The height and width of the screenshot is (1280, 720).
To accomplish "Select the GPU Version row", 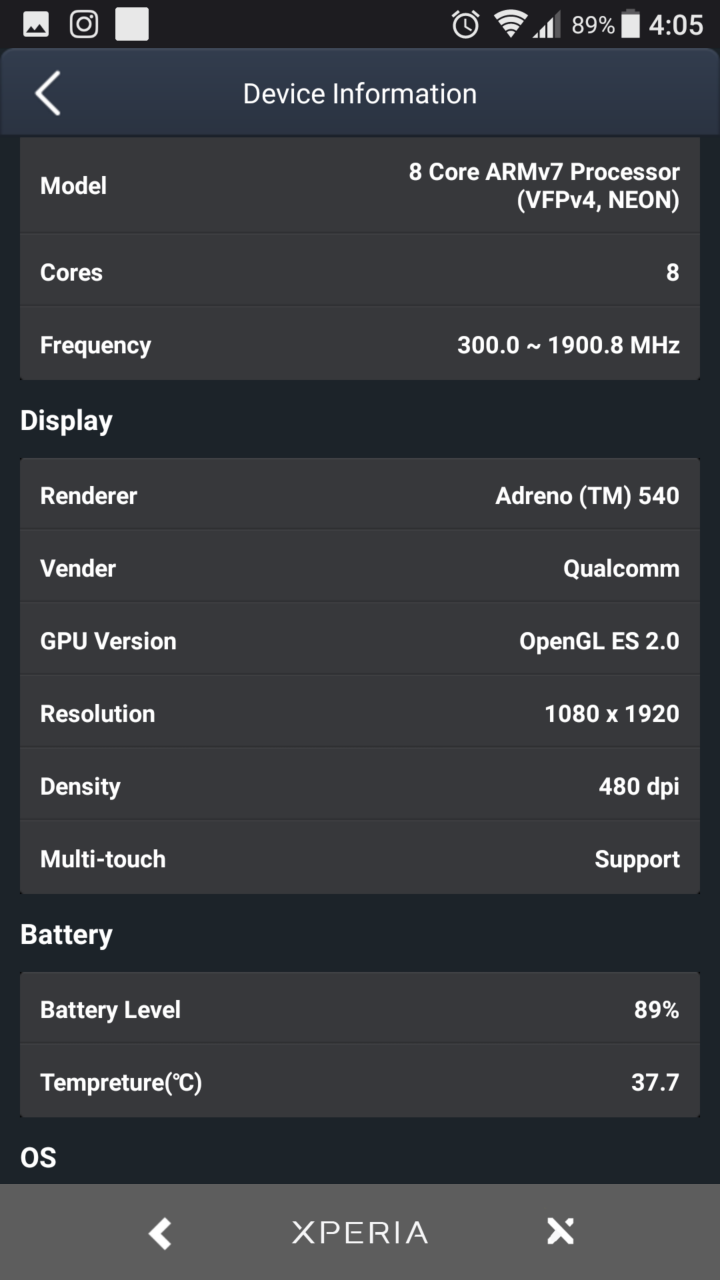I will tap(360, 640).
